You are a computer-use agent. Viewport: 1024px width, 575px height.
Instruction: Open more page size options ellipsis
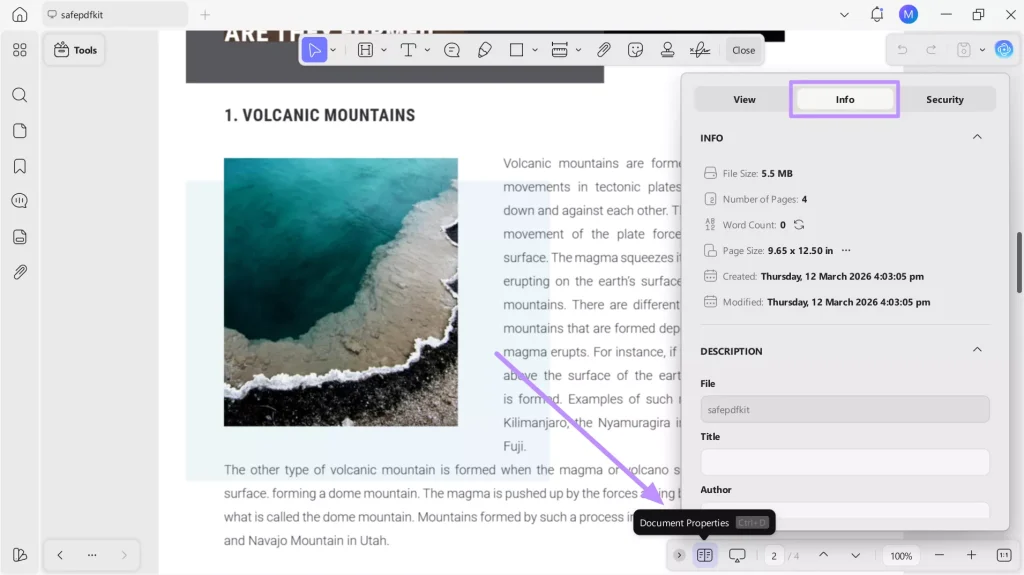pos(846,250)
